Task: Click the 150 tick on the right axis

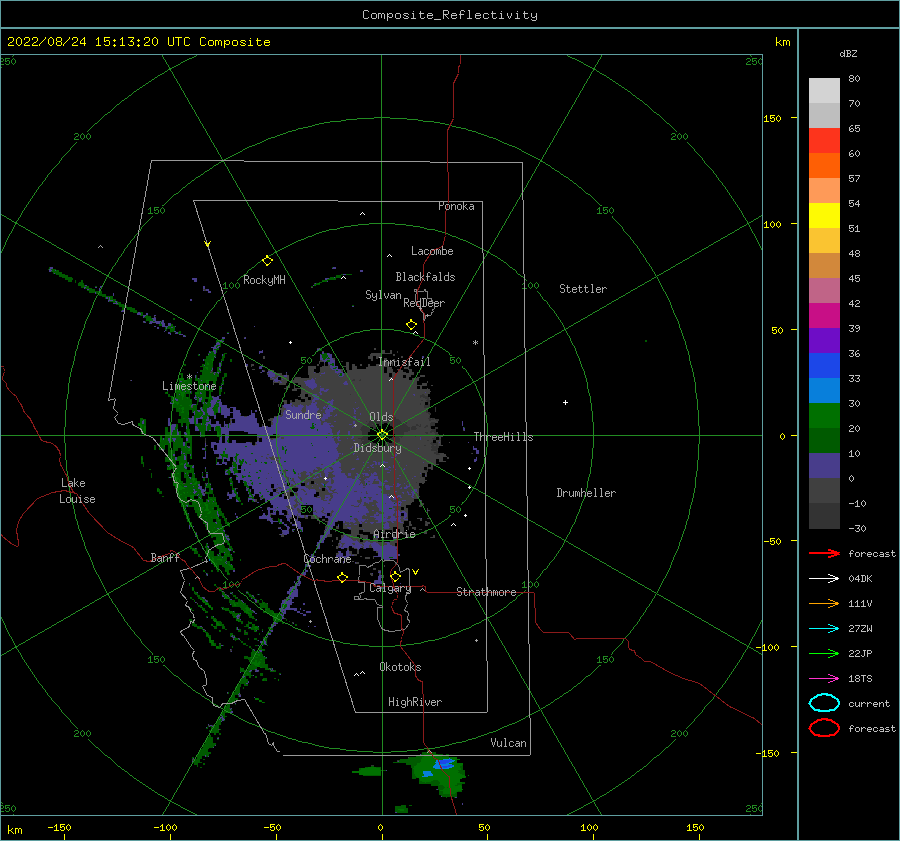Action: (x=772, y=118)
